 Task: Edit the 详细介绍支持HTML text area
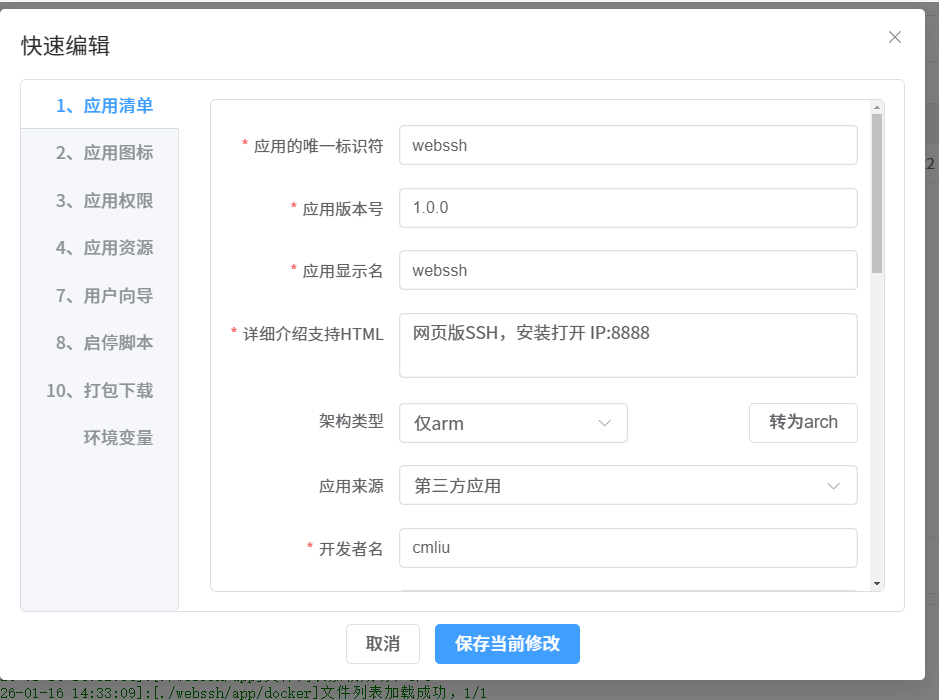click(627, 345)
